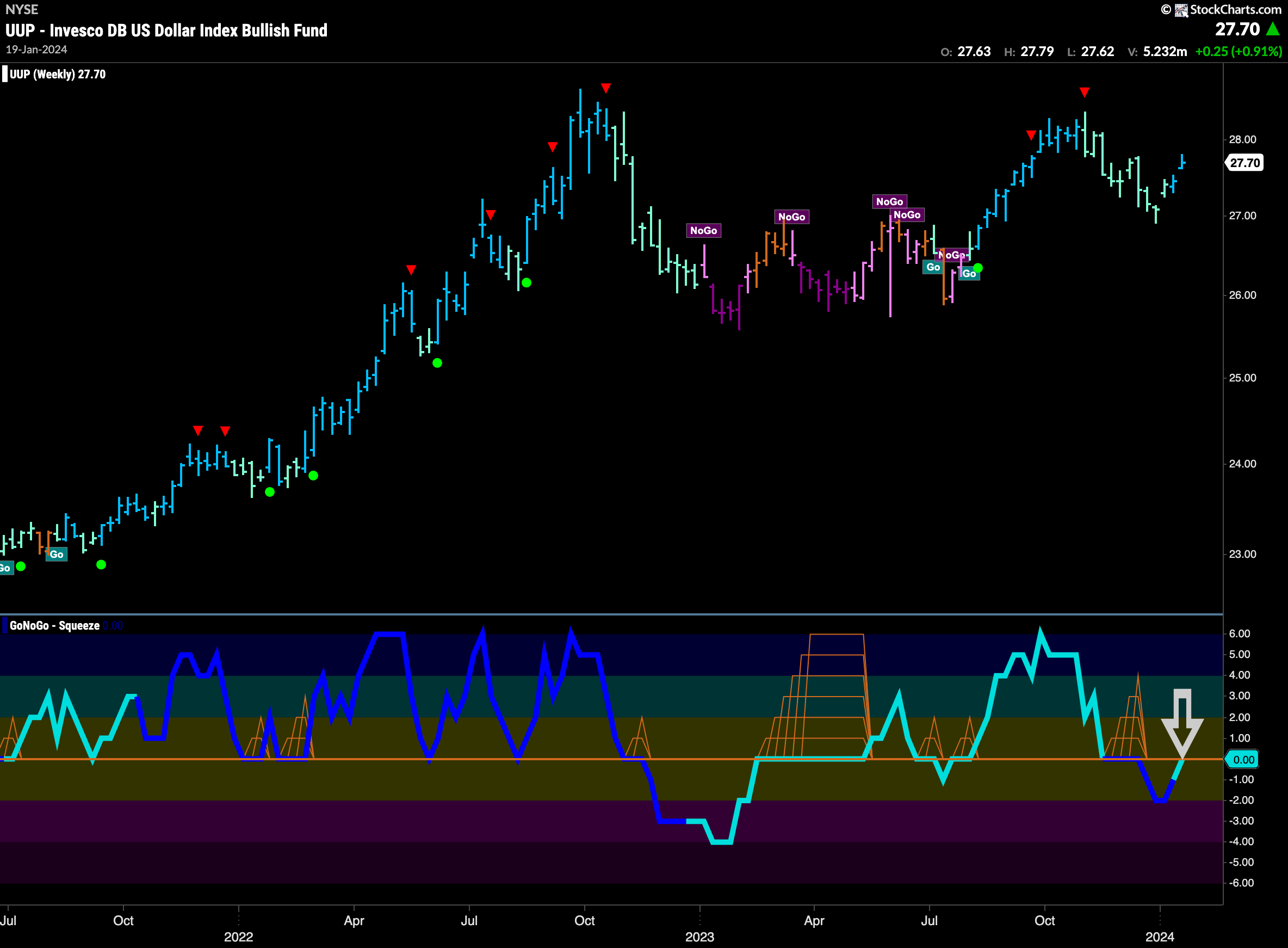The image size is (1288, 948).
Task: Click the NYSE exchange label
Action: (x=22, y=9)
